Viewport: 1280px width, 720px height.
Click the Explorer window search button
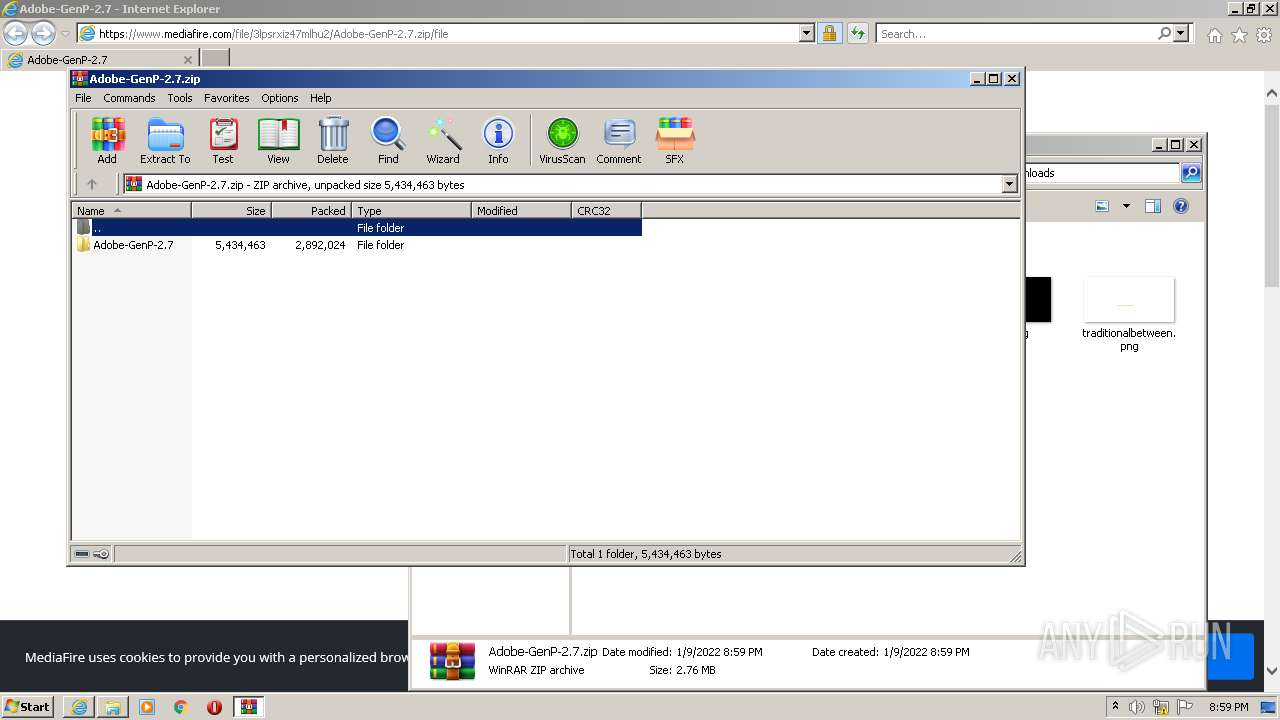(x=1191, y=173)
